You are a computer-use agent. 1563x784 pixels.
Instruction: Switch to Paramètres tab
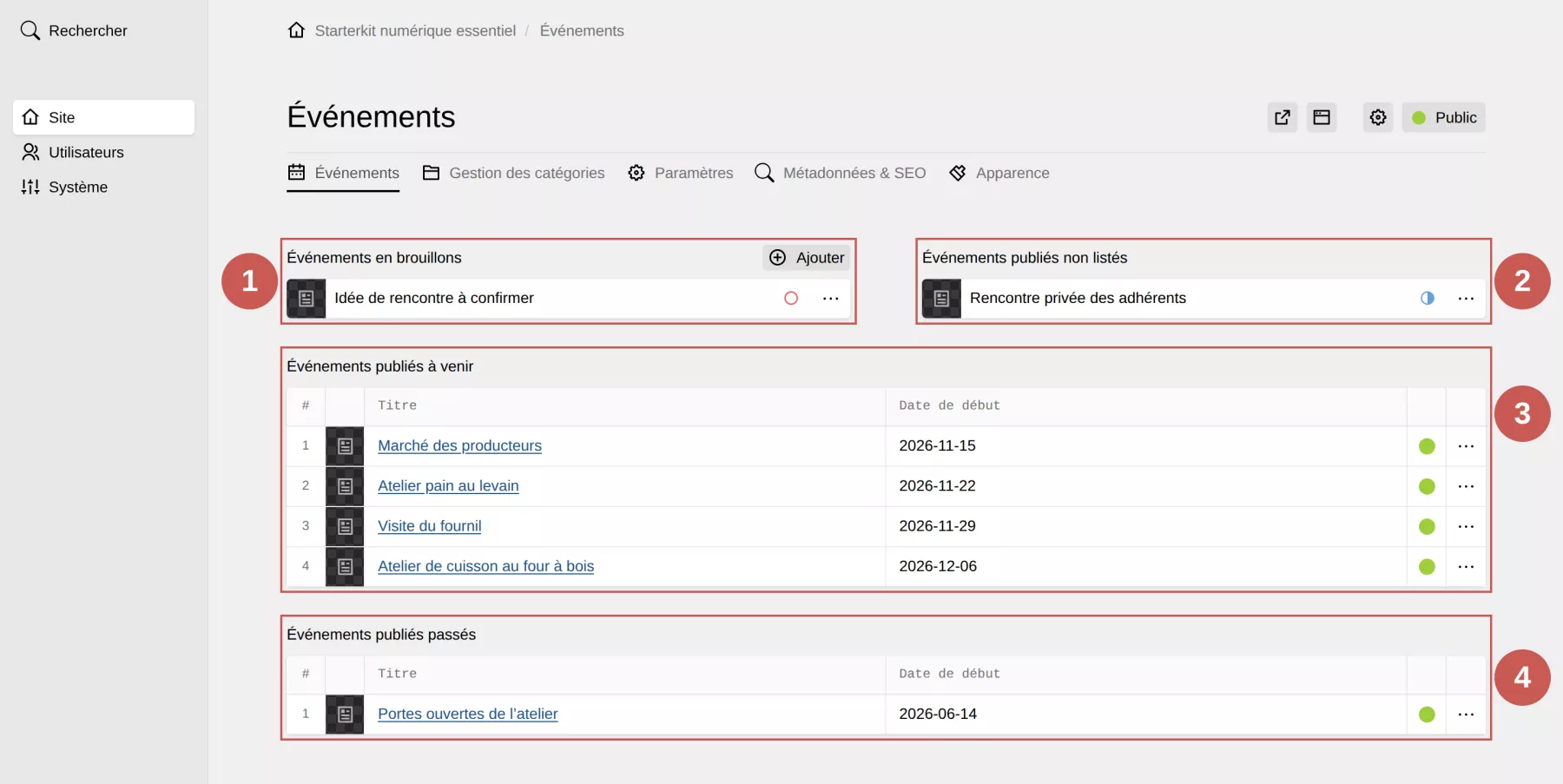pyautogui.click(x=681, y=173)
